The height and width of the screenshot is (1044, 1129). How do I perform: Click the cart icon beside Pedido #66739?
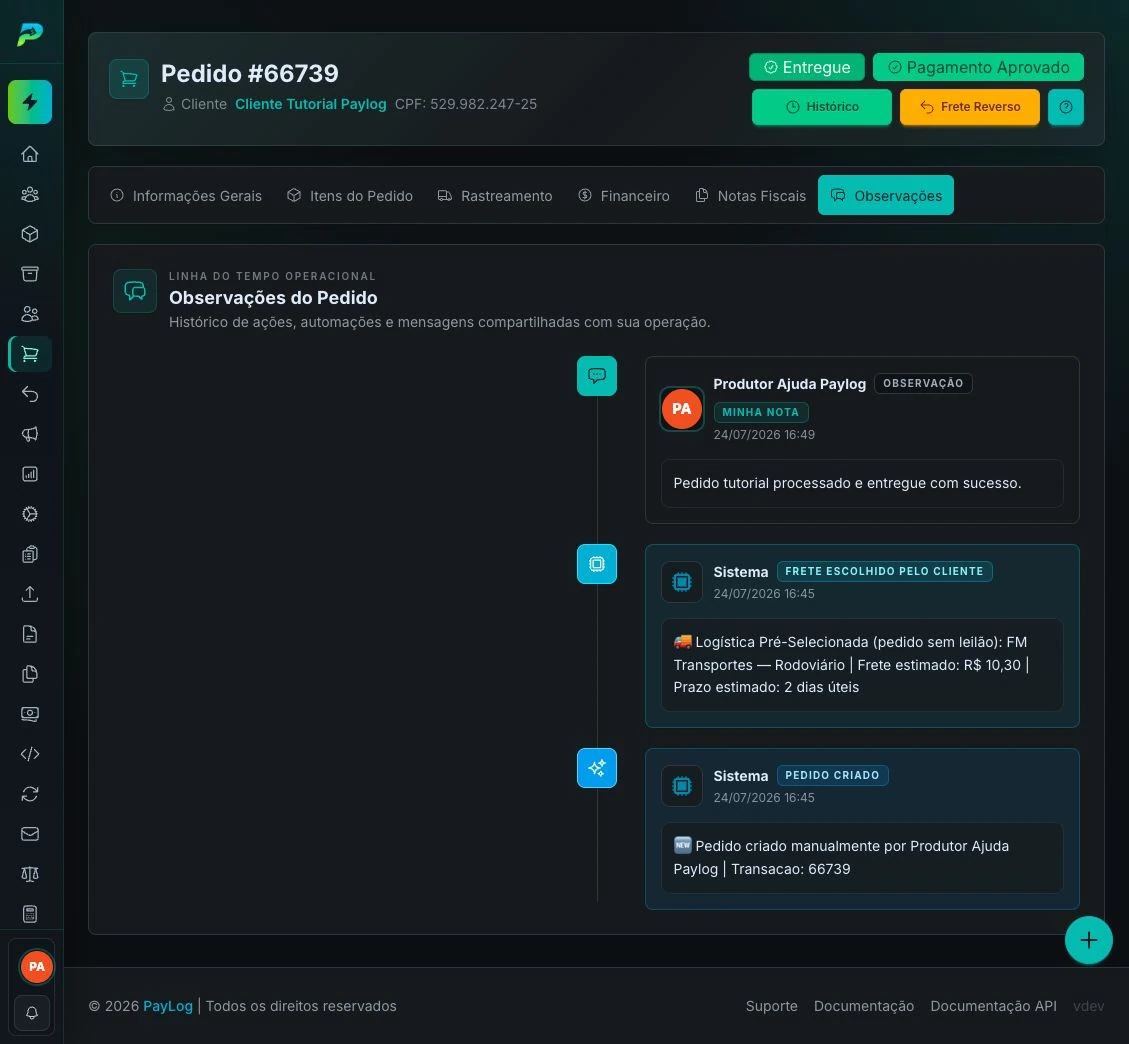click(x=129, y=78)
